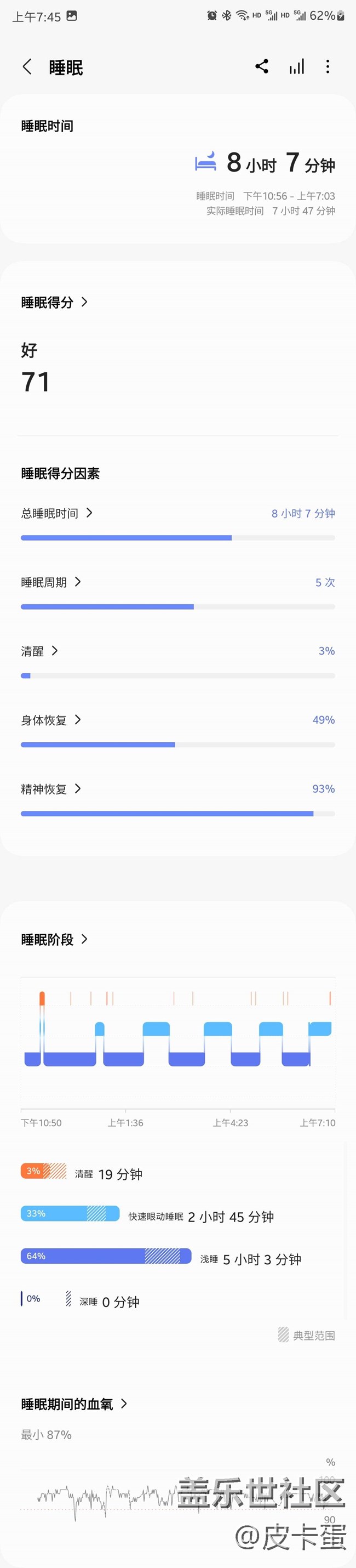Open the 身体恢复 factor details
356x1568 pixels.
tap(78, 719)
